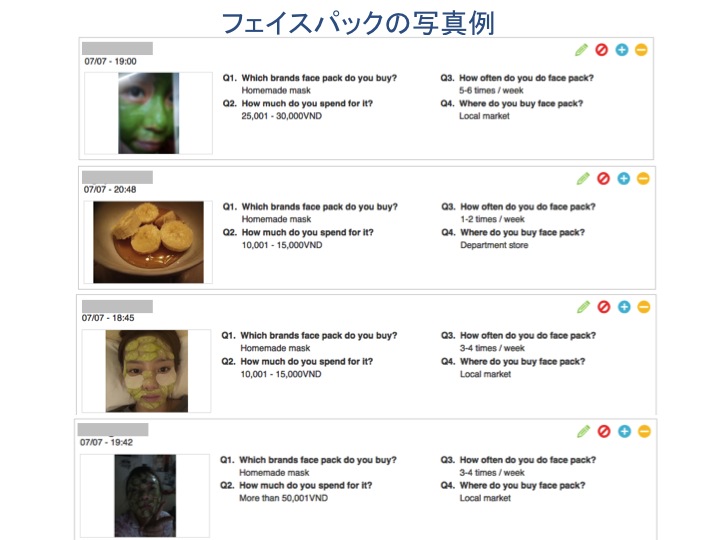Click the blue plus icon on the 19:00 entry
720x540 pixels.
(622, 50)
